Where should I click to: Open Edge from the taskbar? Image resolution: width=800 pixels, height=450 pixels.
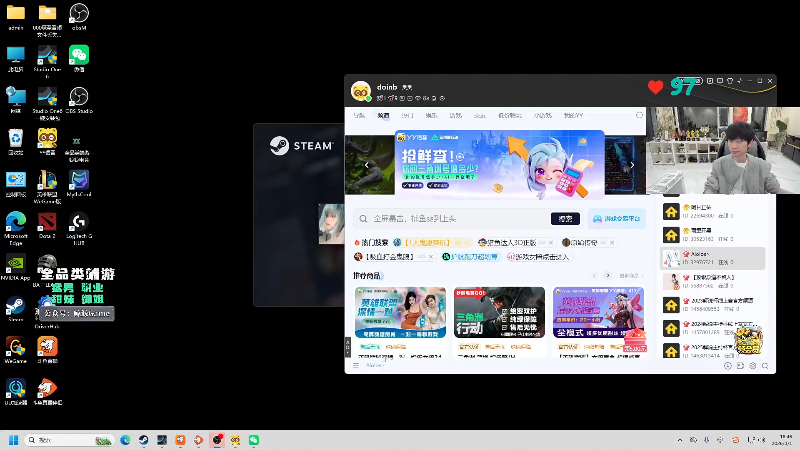(x=125, y=440)
